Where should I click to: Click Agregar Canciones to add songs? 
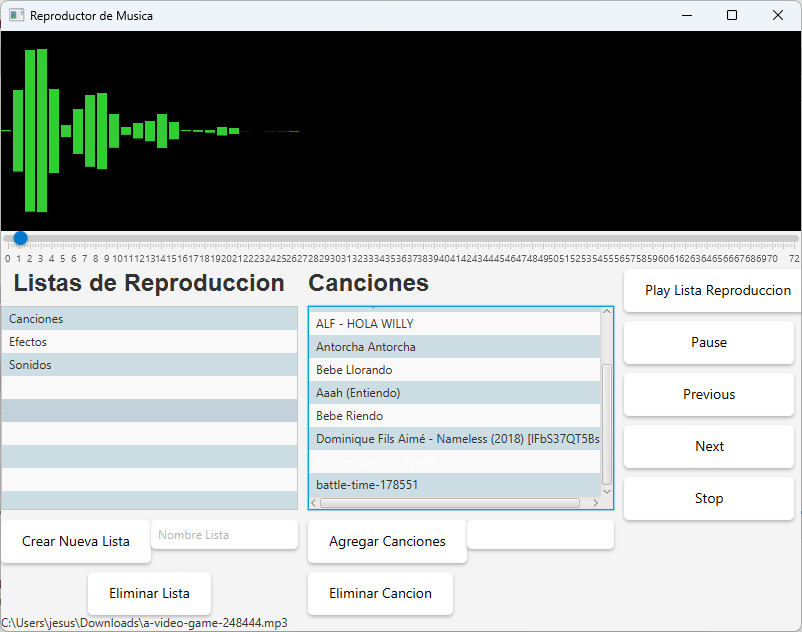386,540
